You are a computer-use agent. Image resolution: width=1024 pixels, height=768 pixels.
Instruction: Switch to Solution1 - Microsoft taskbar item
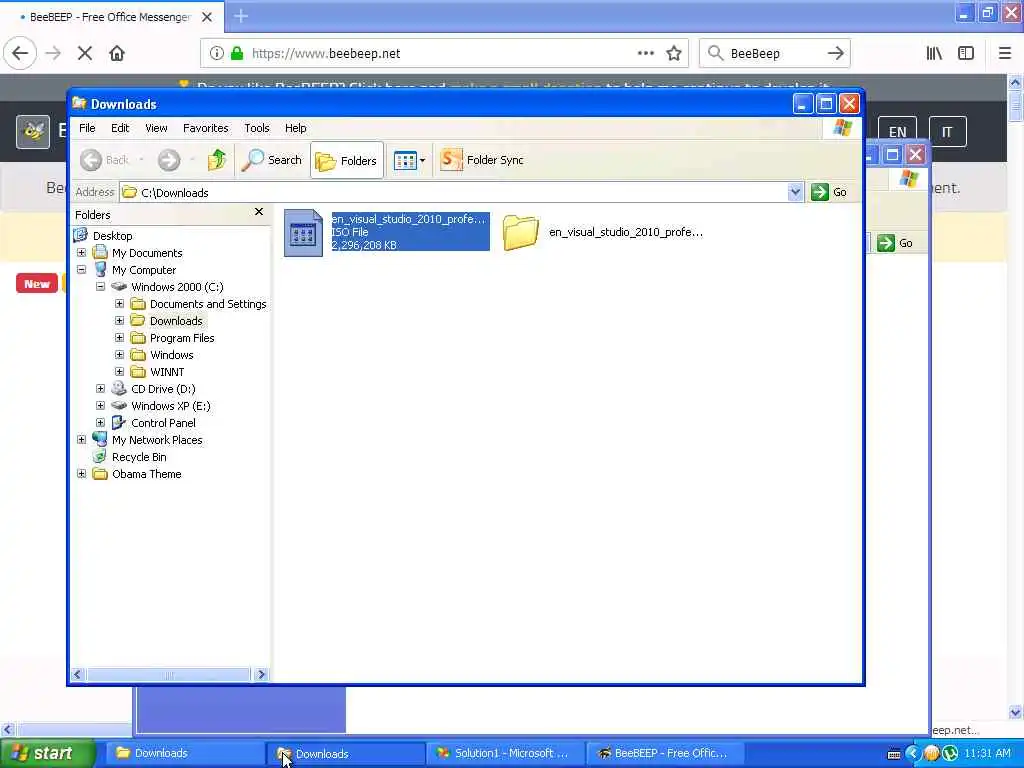(505, 753)
